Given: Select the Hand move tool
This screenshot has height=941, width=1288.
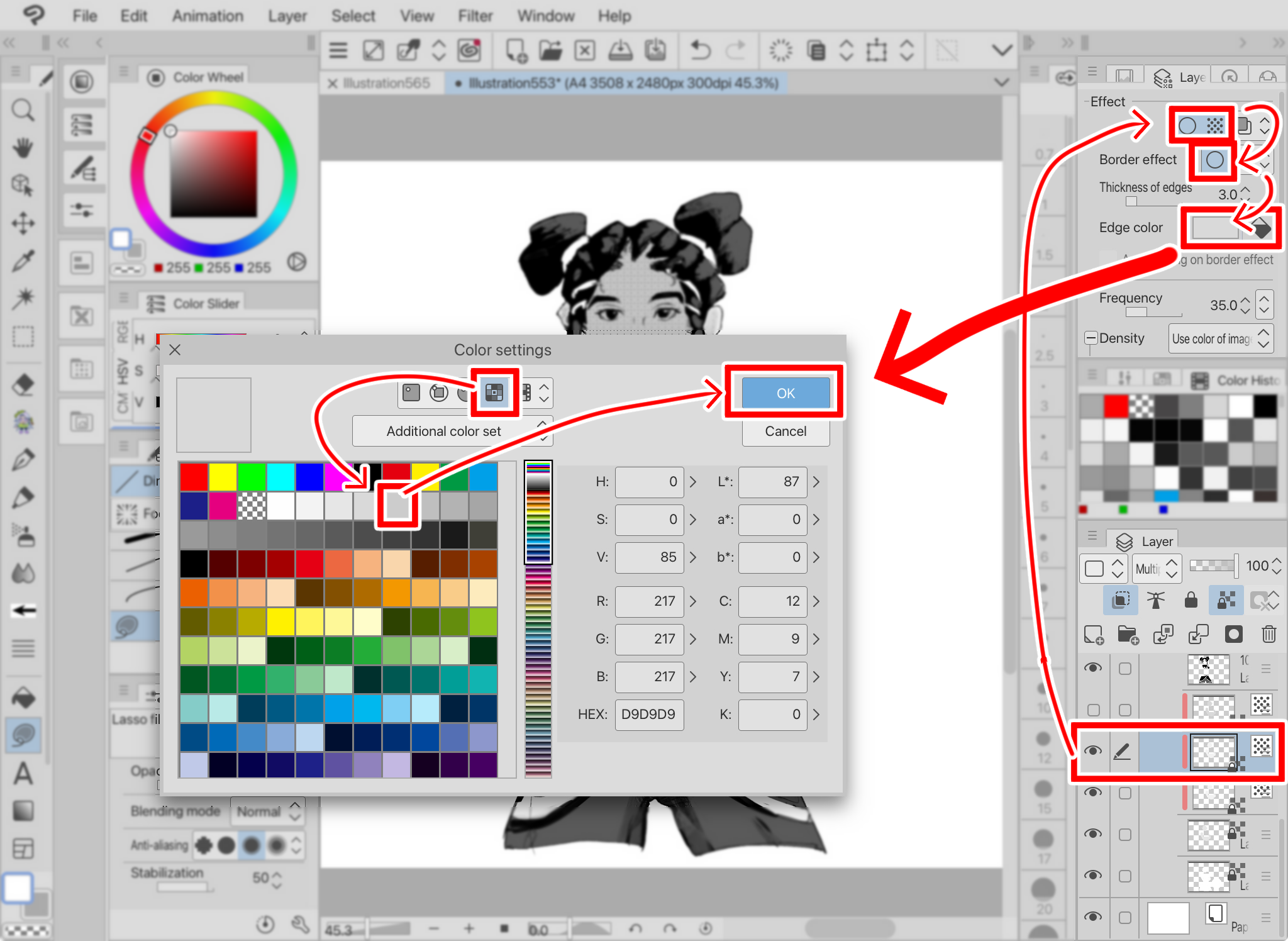Looking at the screenshot, I should (23, 148).
